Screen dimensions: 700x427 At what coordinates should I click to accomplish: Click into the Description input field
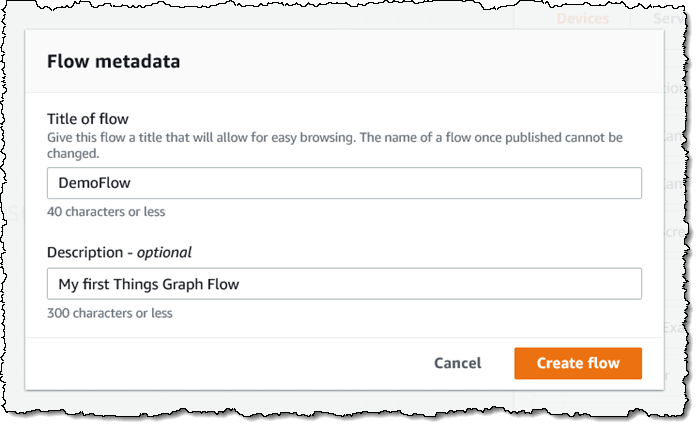click(344, 284)
